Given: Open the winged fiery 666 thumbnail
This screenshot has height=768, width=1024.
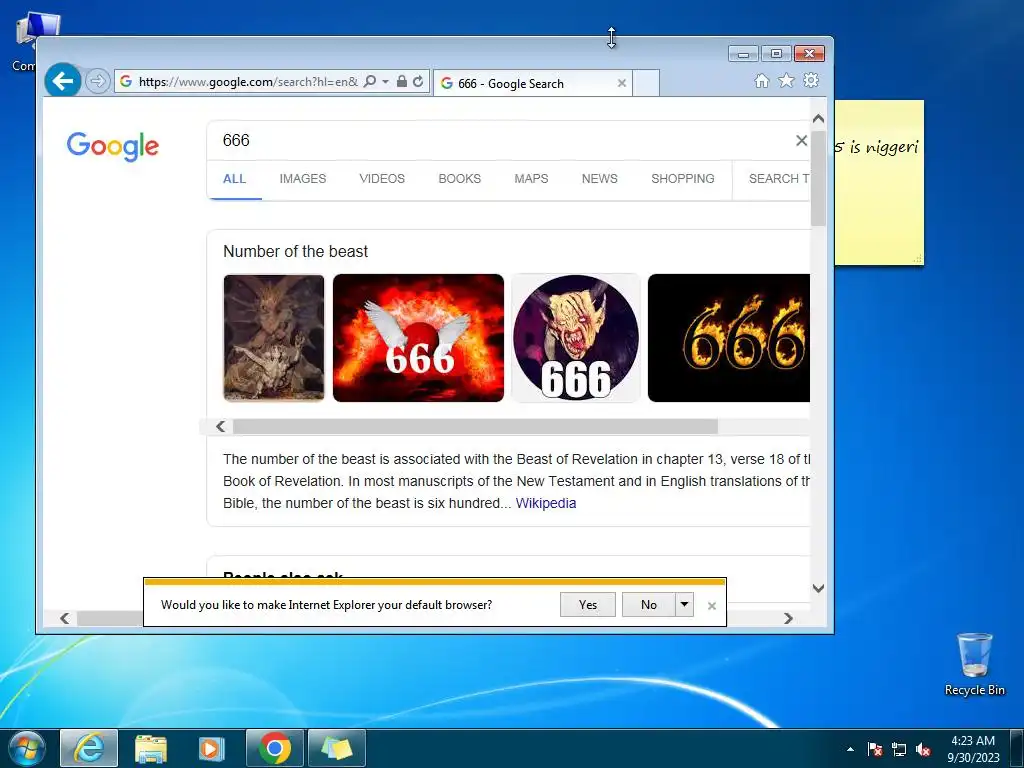Looking at the screenshot, I should tap(418, 338).
